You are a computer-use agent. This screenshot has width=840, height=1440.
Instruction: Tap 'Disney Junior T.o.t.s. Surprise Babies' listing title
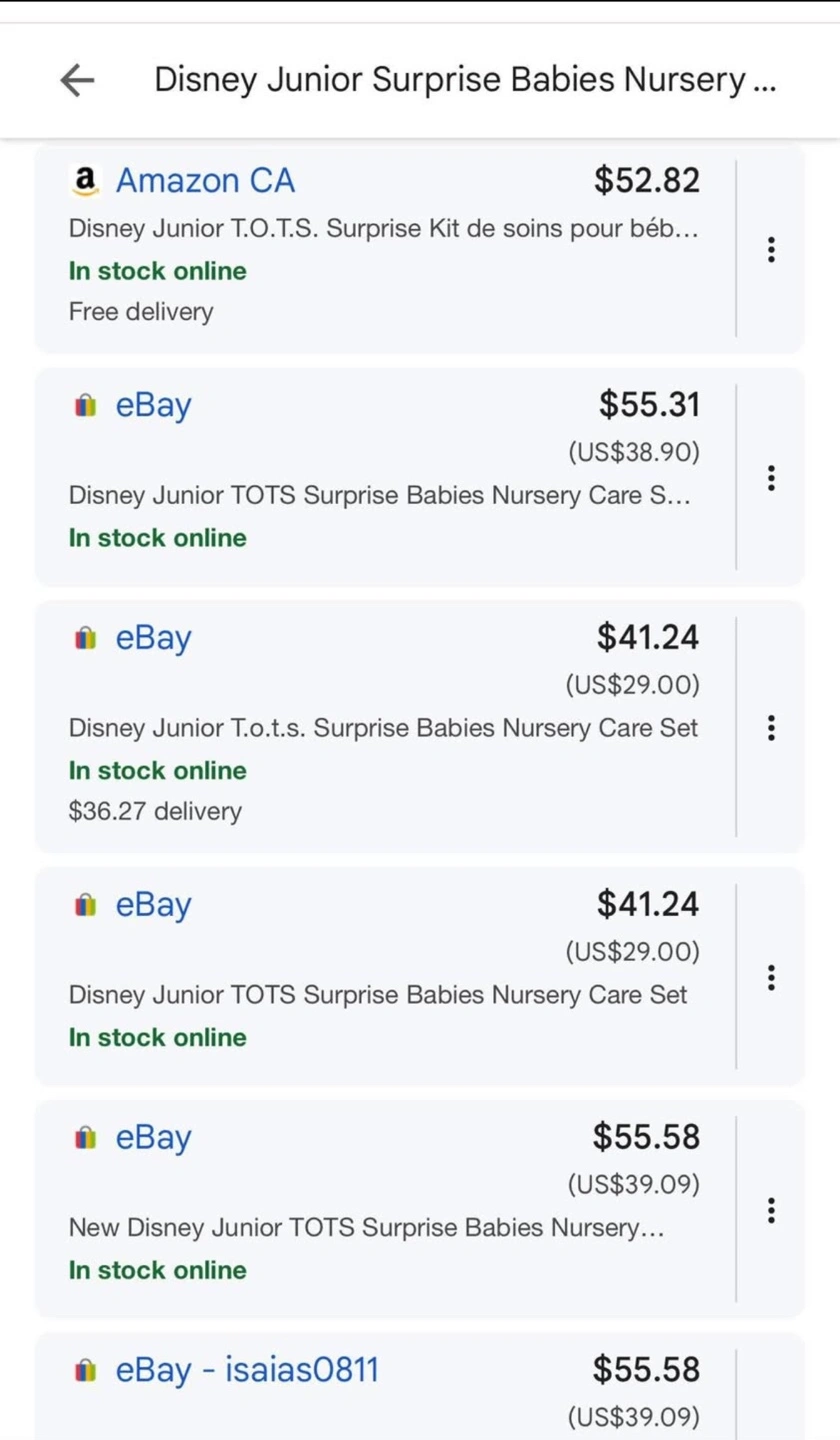click(x=383, y=728)
